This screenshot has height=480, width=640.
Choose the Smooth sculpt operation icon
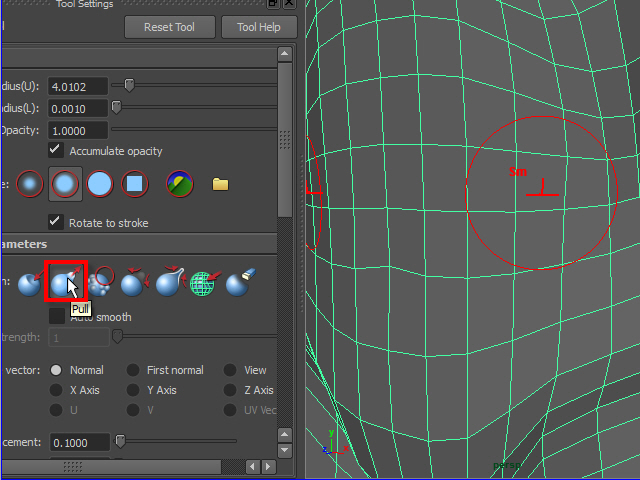pyautogui.click(x=100, y=283)
